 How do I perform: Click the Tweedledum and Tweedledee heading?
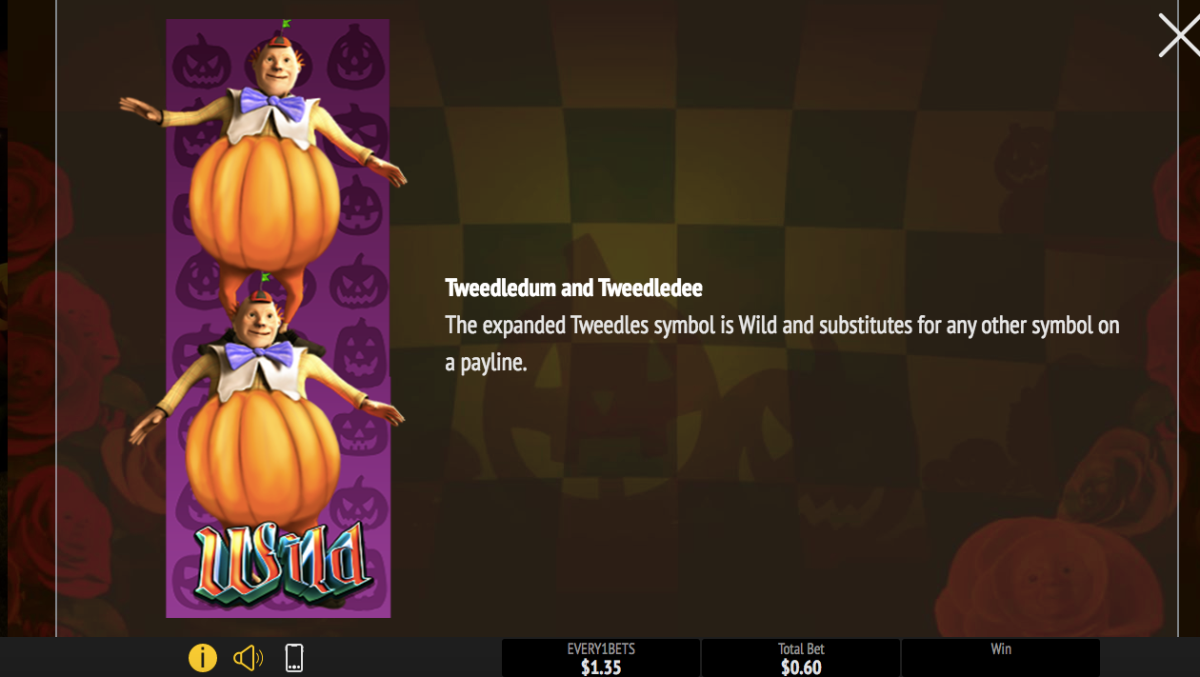click(574, 288)
